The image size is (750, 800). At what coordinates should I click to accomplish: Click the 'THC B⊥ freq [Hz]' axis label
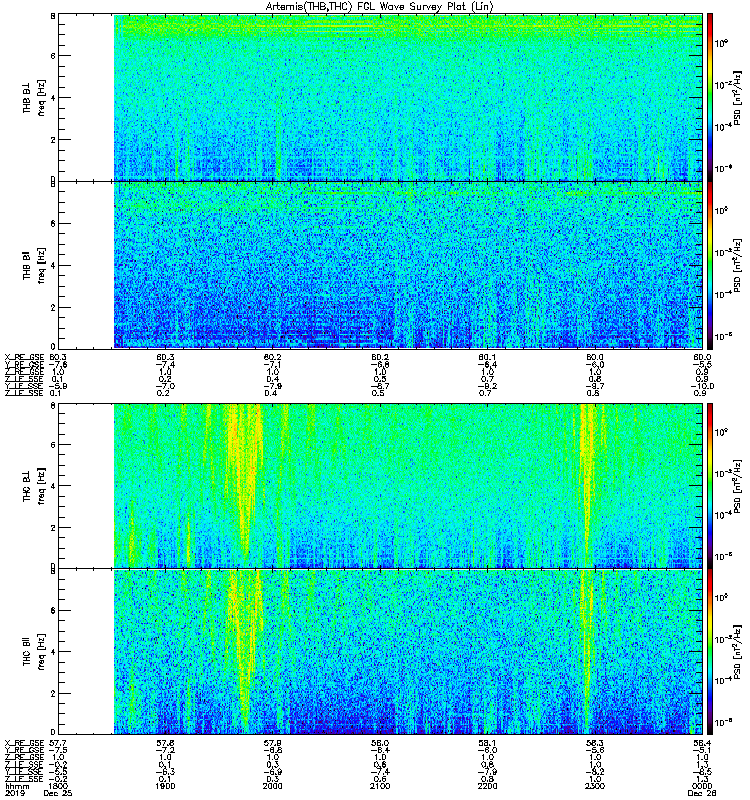[x=34, y=486]
